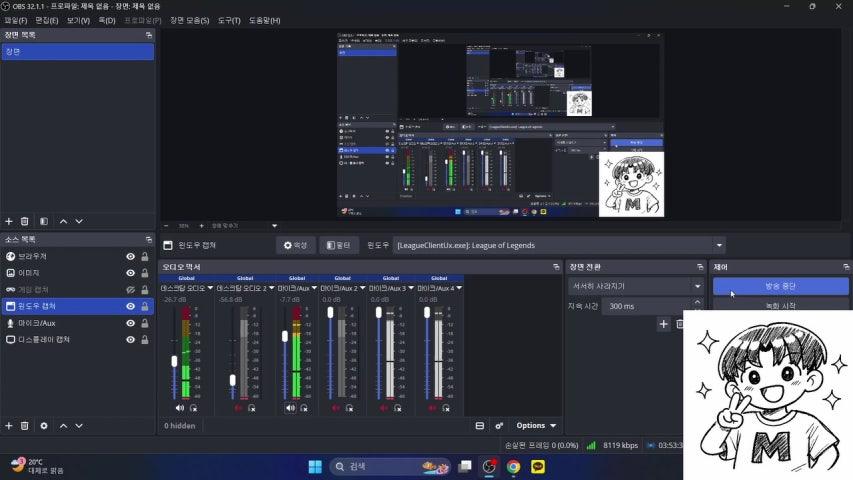
Task: Expand the 서서히 사라지기 transition dropdown
Action: coord(697,286)
